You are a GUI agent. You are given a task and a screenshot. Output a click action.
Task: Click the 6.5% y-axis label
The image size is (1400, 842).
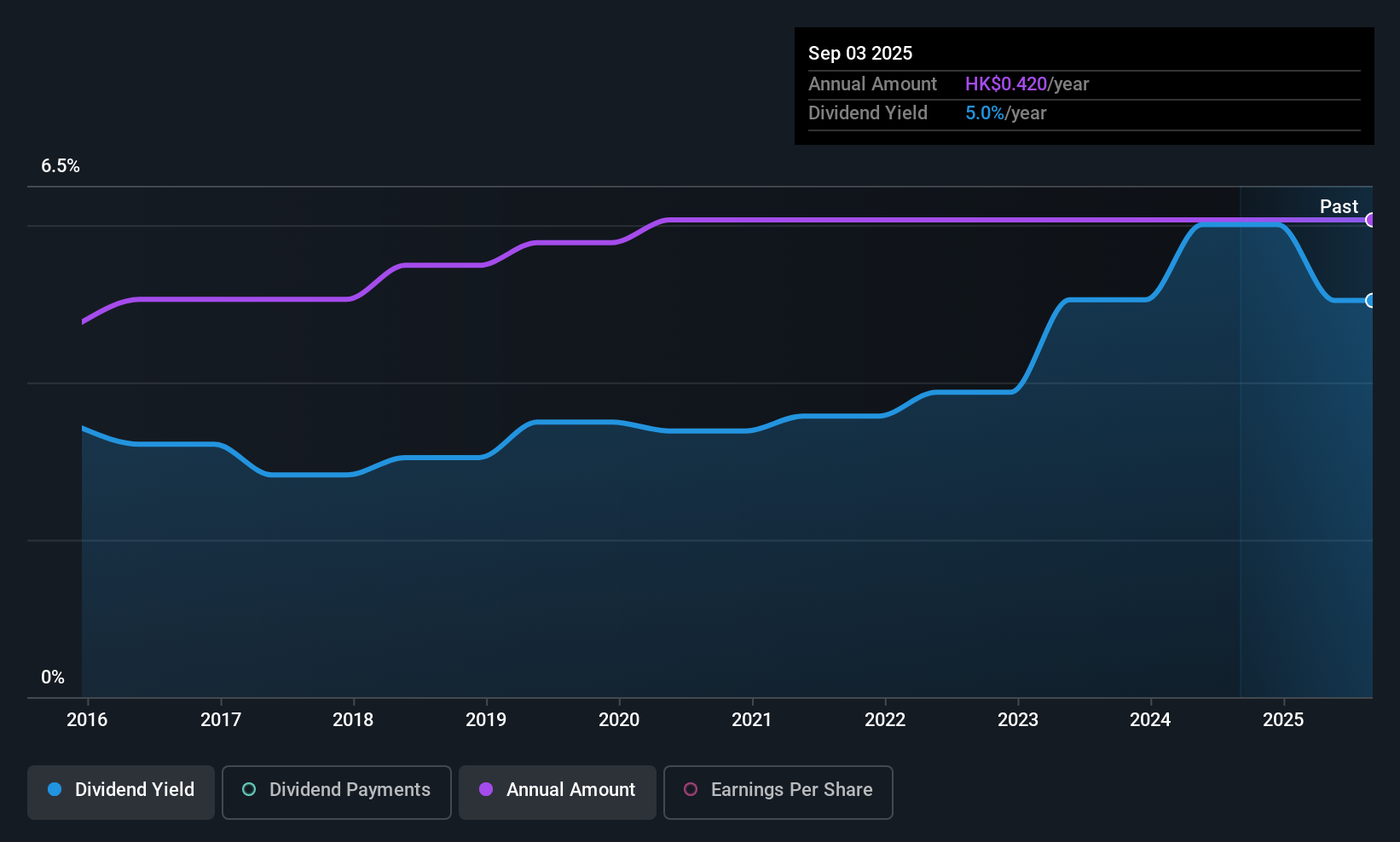pyautogui.click(x=61, y=166)
